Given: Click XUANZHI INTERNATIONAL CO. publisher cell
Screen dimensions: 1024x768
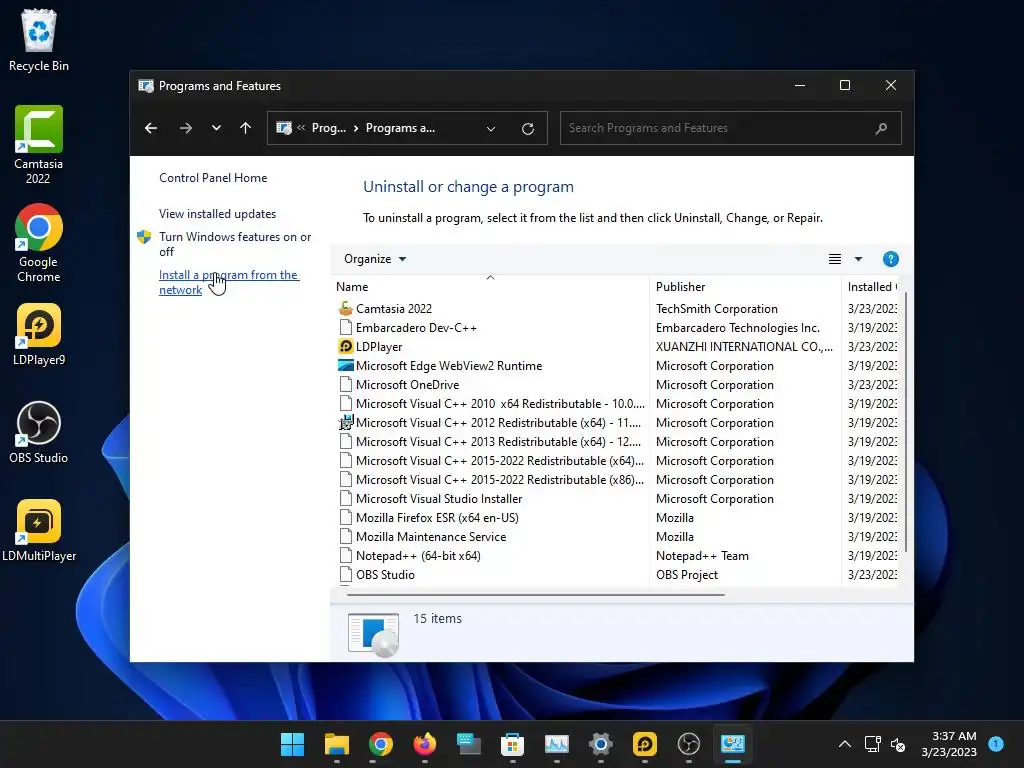Looking at the screenshot, I should [x=744, y=347].
